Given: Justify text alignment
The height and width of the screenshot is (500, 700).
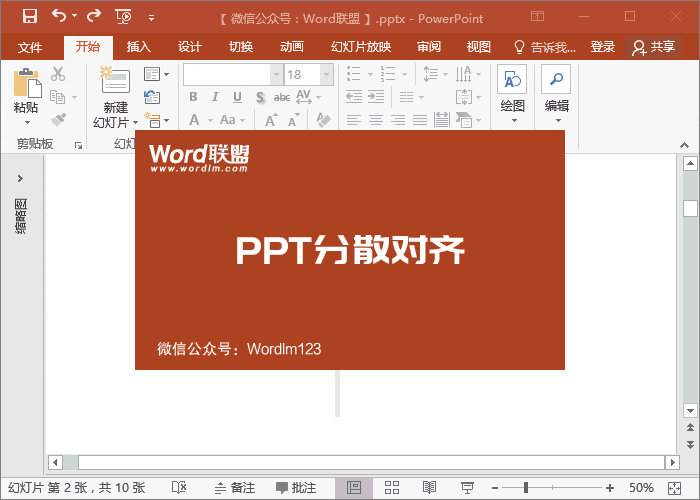Looking at the screenshot, I should tap(420, 120).
